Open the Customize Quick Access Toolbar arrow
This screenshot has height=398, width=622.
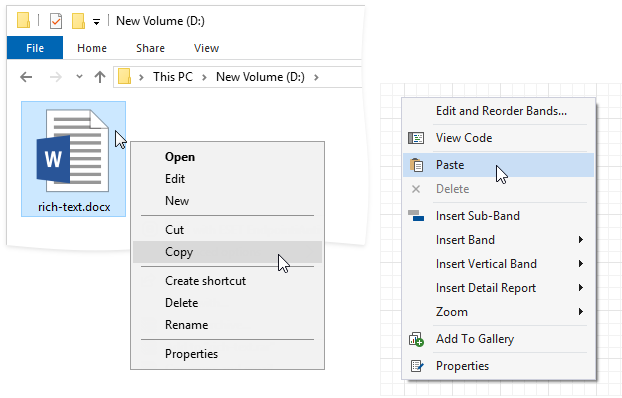click(96, 22)
